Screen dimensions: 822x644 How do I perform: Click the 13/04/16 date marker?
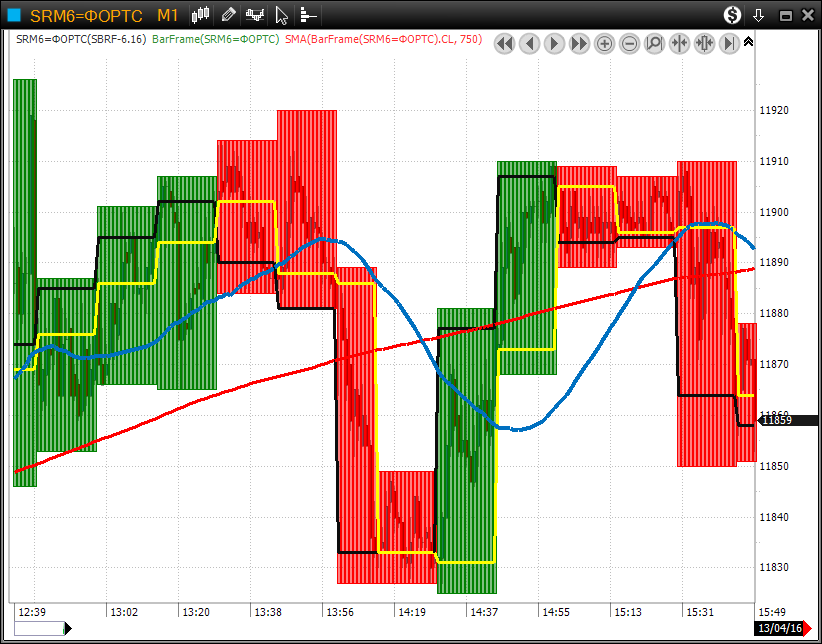[x=779, y=628]
